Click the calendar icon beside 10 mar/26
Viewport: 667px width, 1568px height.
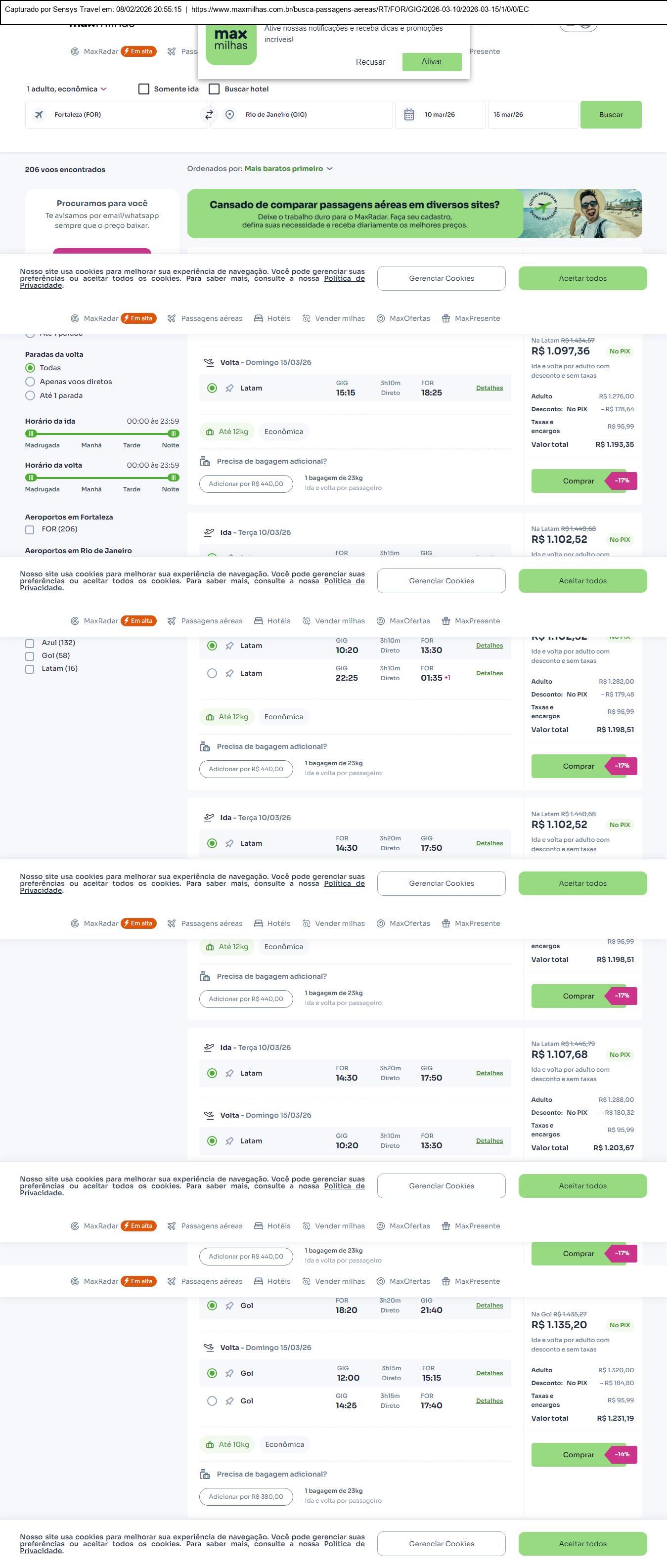[x=409, y=114]
